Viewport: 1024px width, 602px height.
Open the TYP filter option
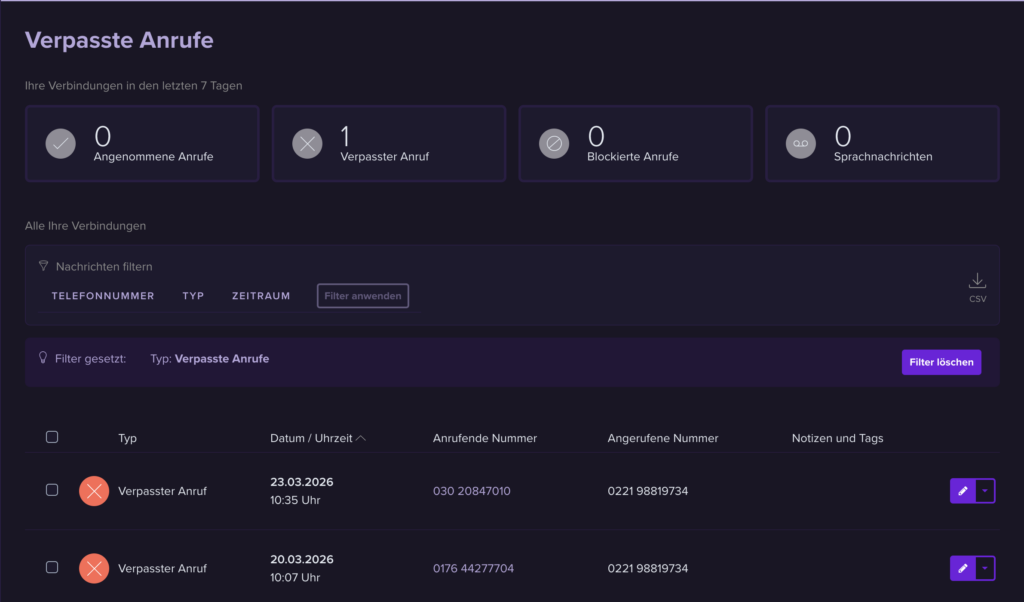click(193, 296)
